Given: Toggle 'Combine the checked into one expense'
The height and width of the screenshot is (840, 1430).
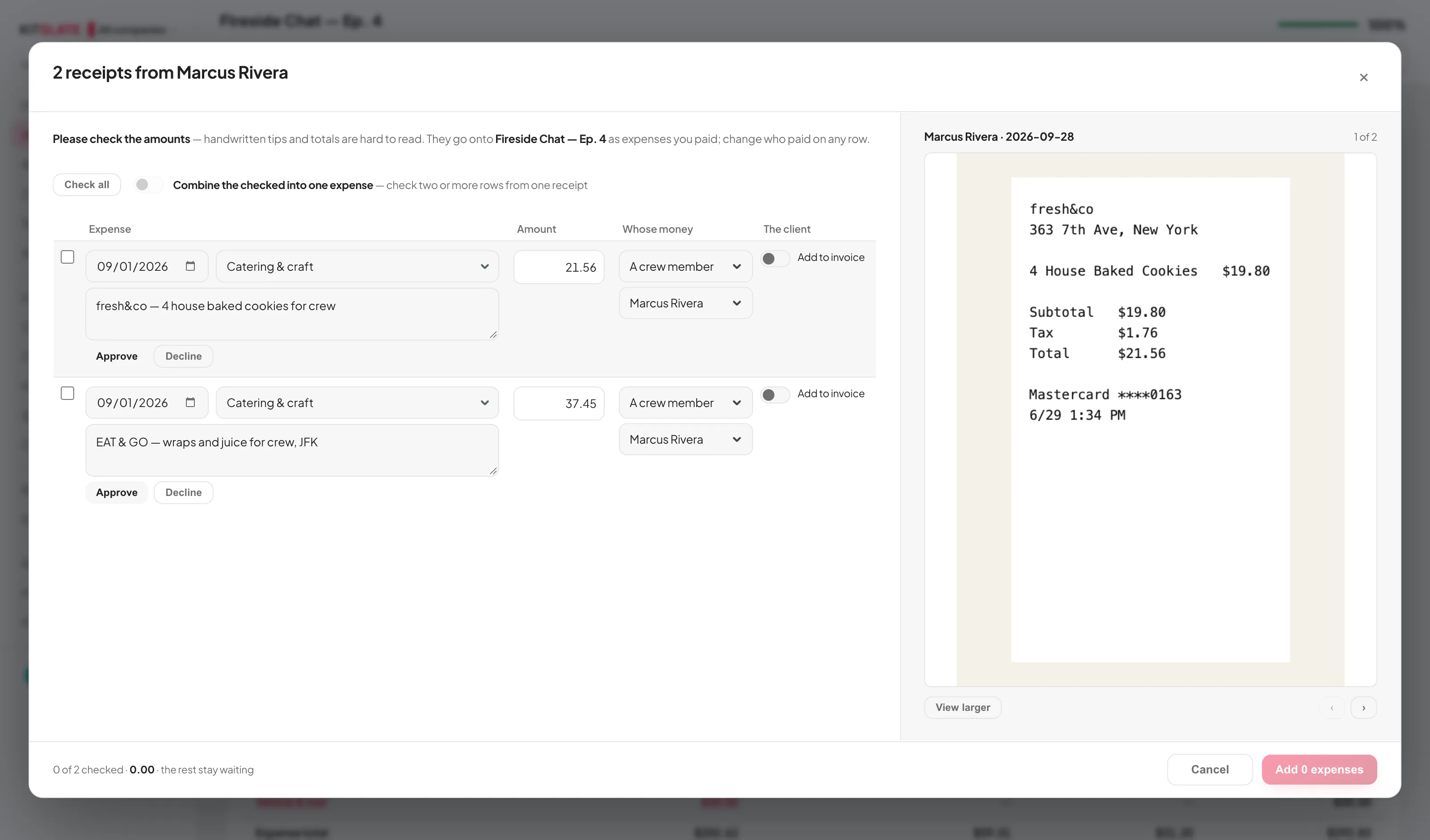Looking at the screenshot, I should click(148, 185).
